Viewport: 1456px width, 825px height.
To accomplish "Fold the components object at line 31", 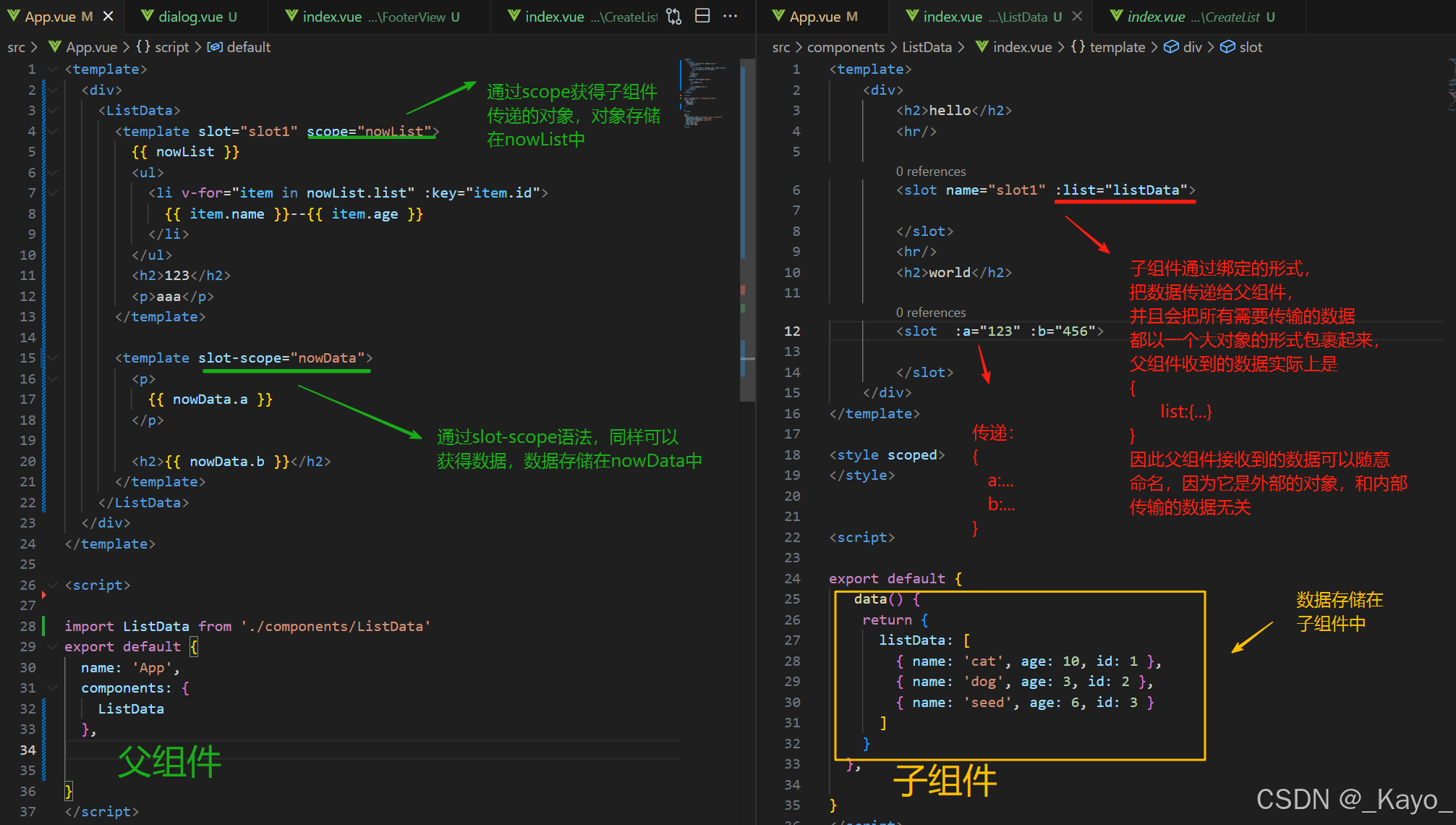I will click(53, 688).
